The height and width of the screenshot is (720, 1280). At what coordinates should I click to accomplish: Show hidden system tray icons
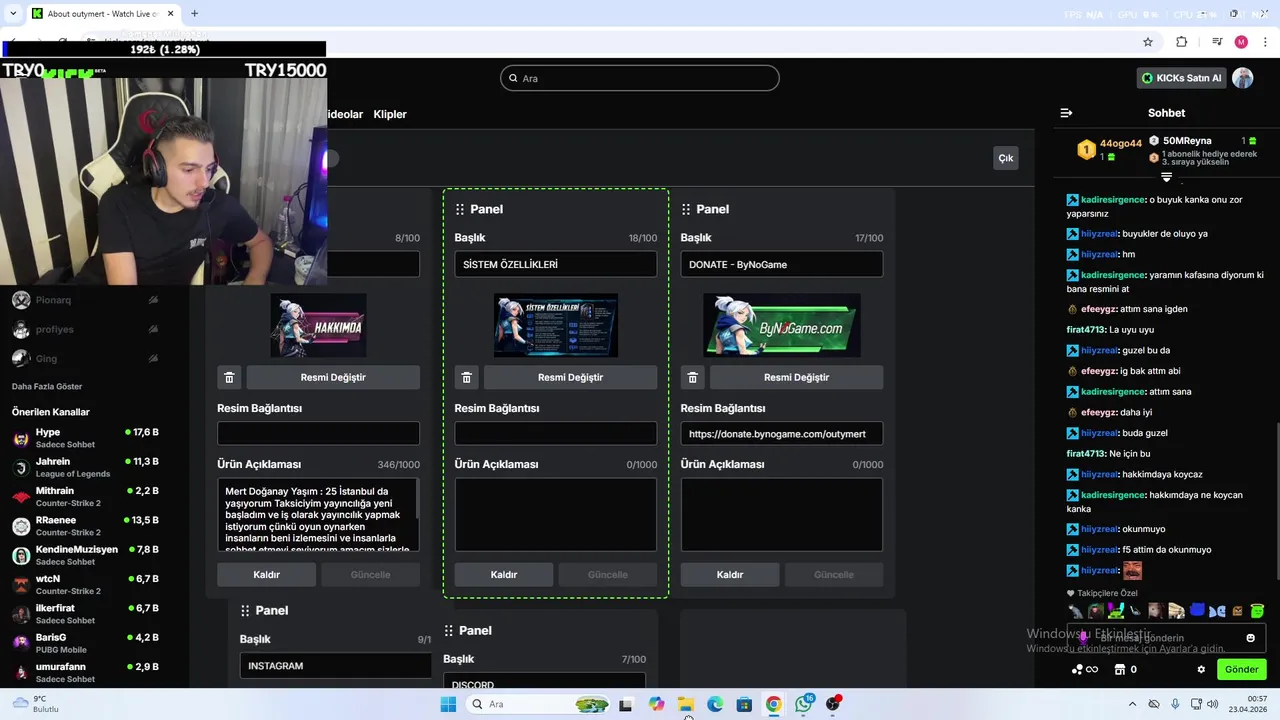[1132, 704]
